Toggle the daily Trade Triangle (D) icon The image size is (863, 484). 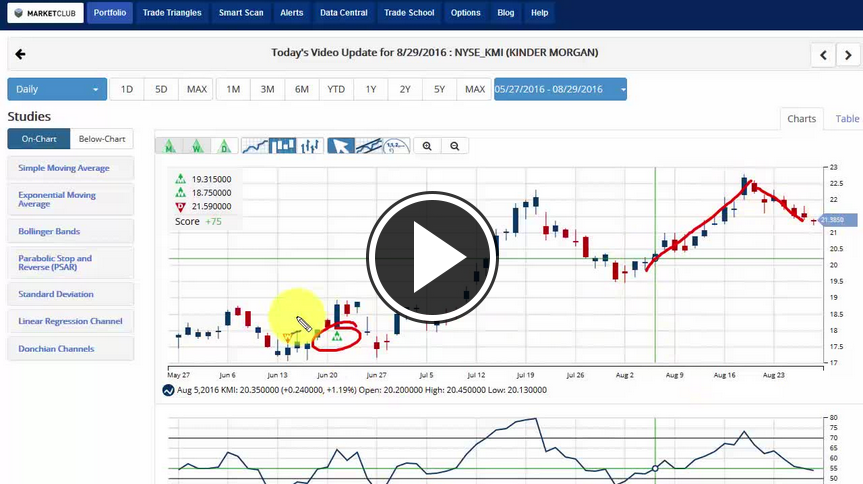coord(225,146)
